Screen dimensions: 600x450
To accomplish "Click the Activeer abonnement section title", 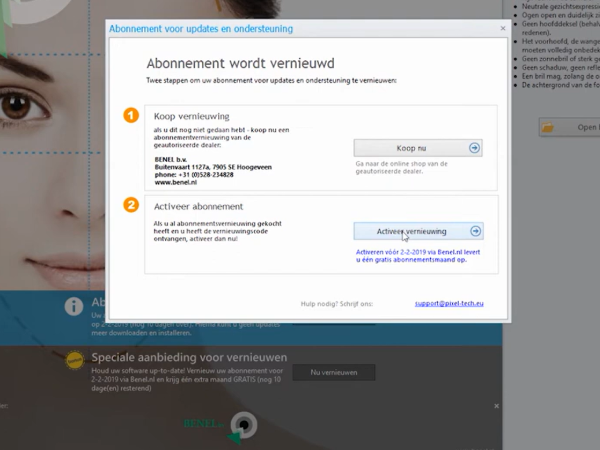I will click(x=198, y=207).
